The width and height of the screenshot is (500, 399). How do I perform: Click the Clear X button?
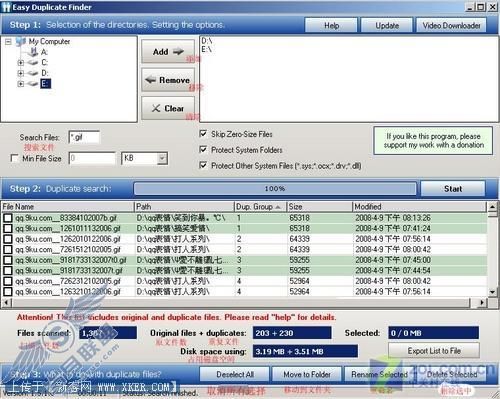click(x=168, y=108)
